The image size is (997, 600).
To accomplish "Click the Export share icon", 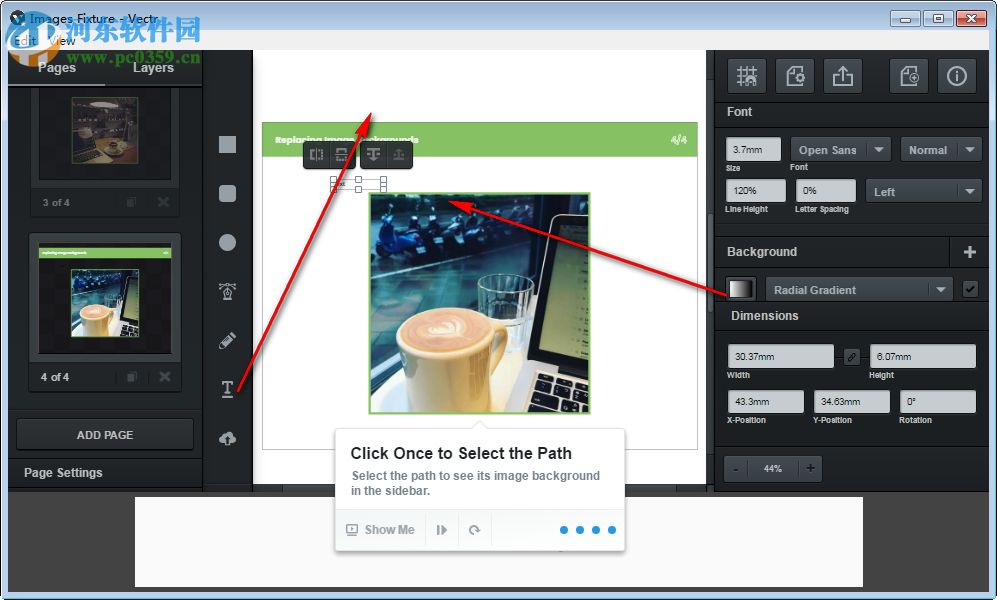I will click(842, 76).
